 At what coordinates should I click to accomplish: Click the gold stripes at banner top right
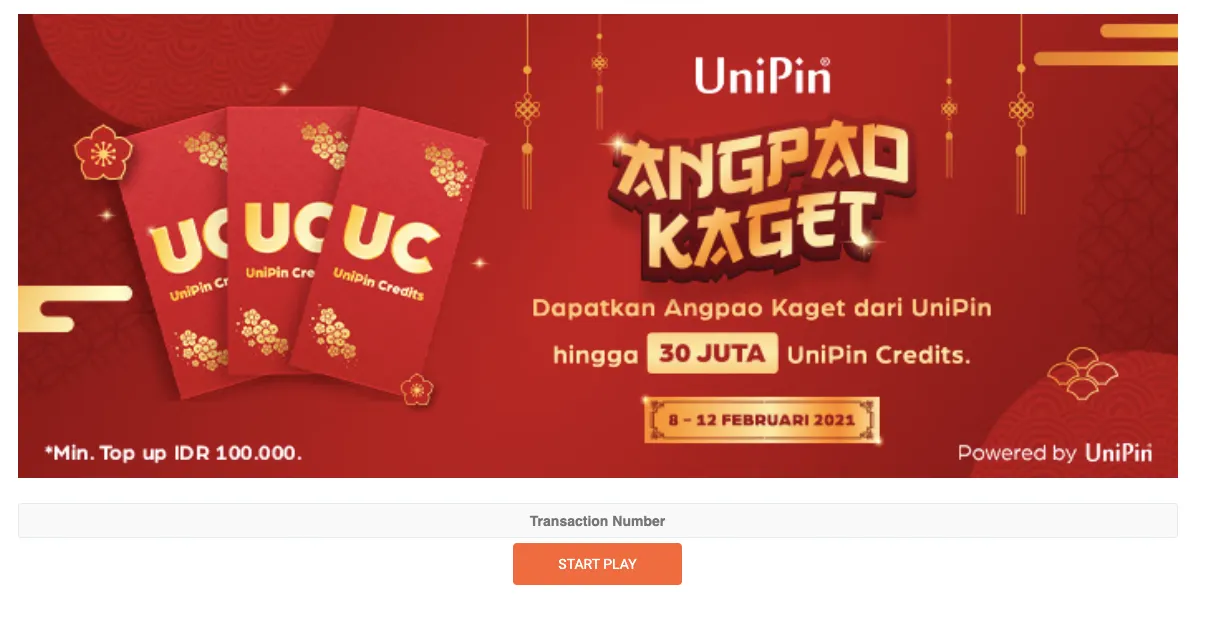pos(1106,45)
